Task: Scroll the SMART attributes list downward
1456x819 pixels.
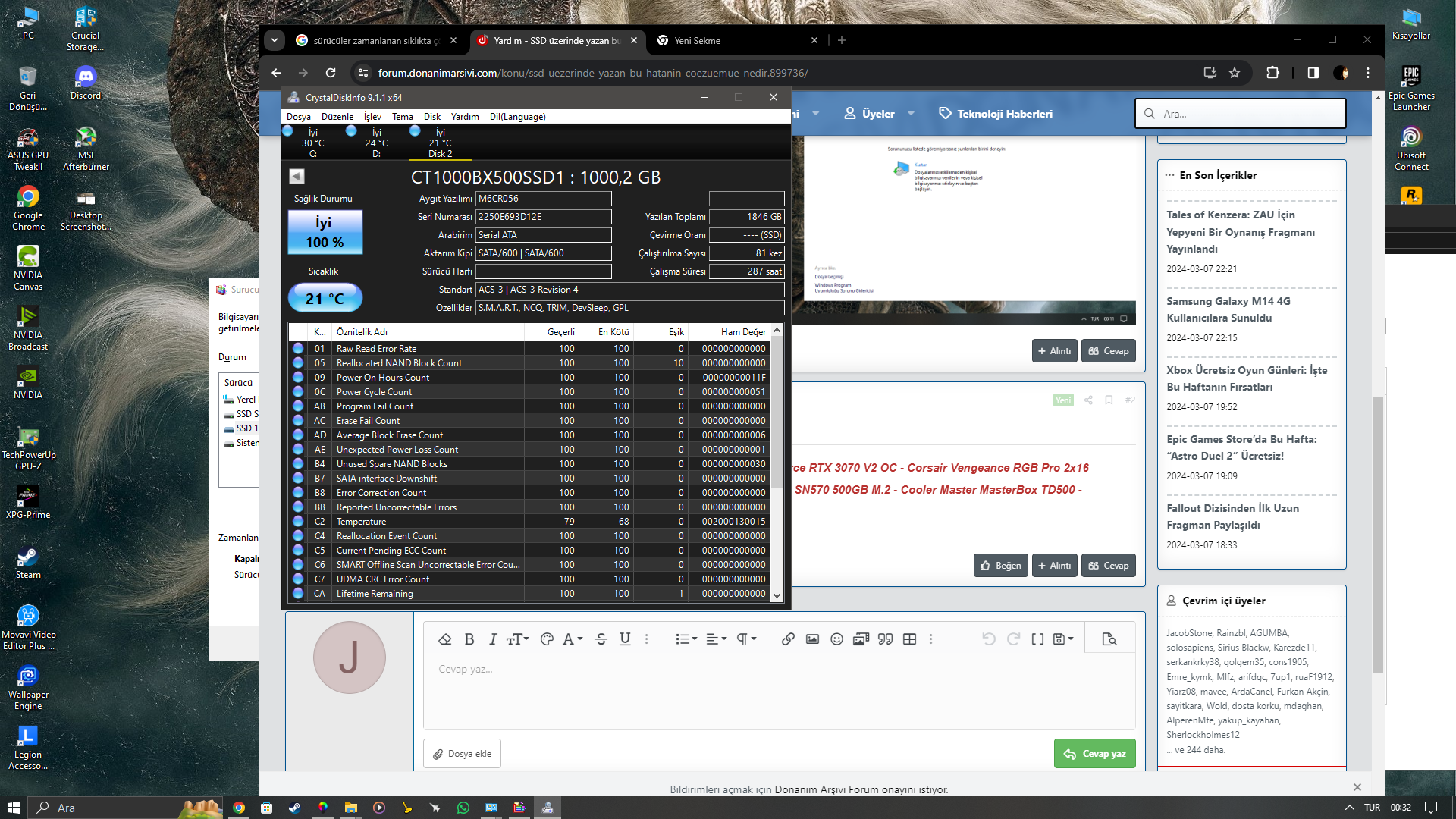Action: (x=778, y=595)
